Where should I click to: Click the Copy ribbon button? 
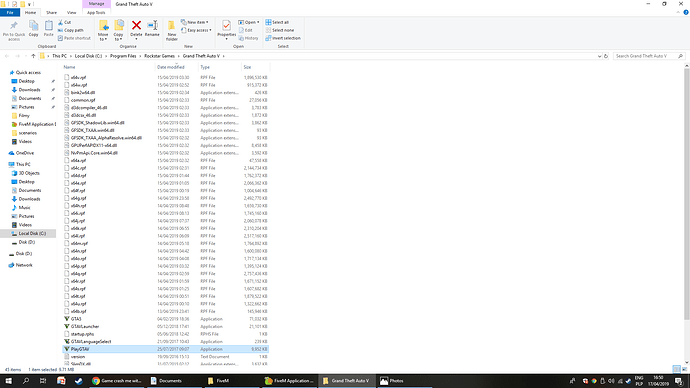click(33, 29)
